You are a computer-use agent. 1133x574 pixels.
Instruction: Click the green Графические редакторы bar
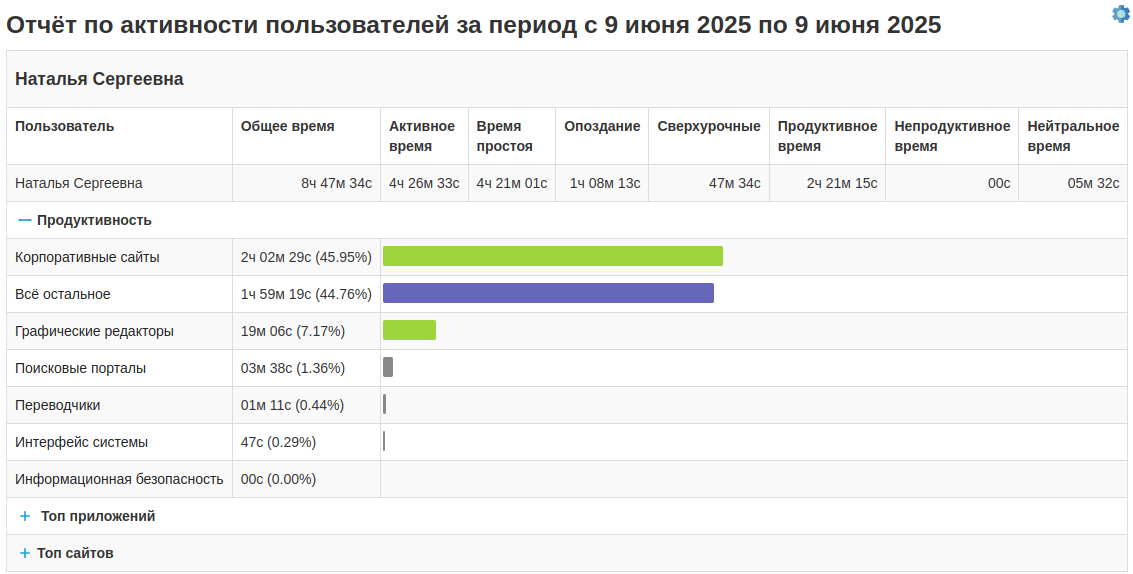tap(409, 330)
